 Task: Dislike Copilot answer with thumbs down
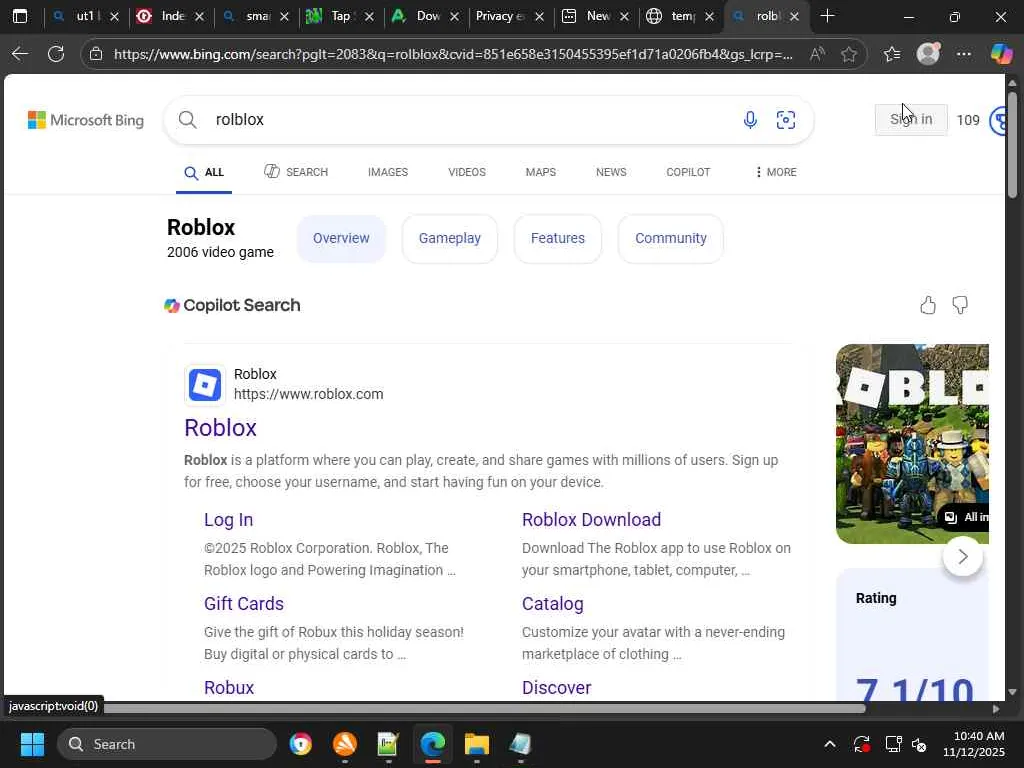coord(960,305)
